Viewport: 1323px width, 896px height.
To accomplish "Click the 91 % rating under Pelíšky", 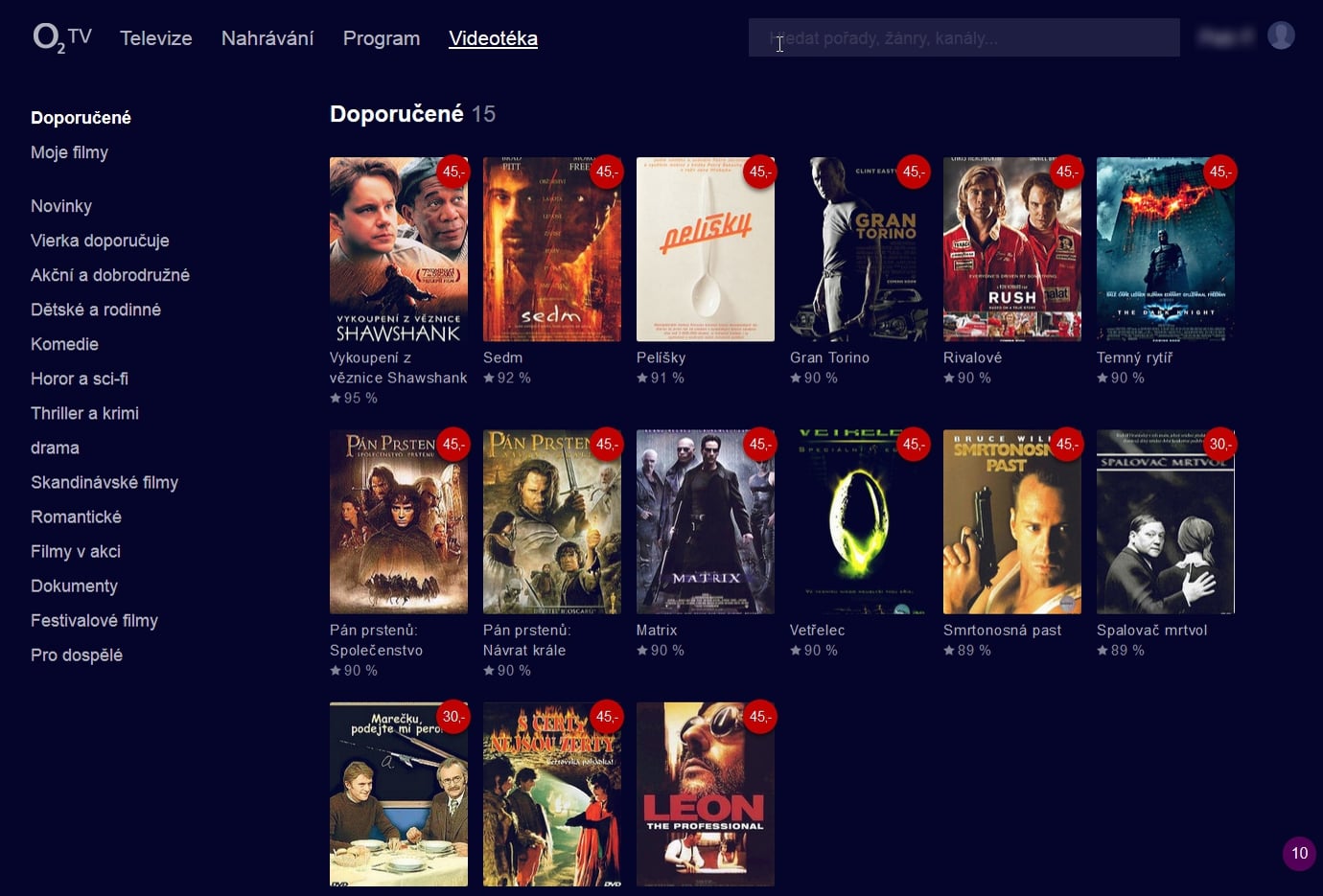I will click(661, 378).
